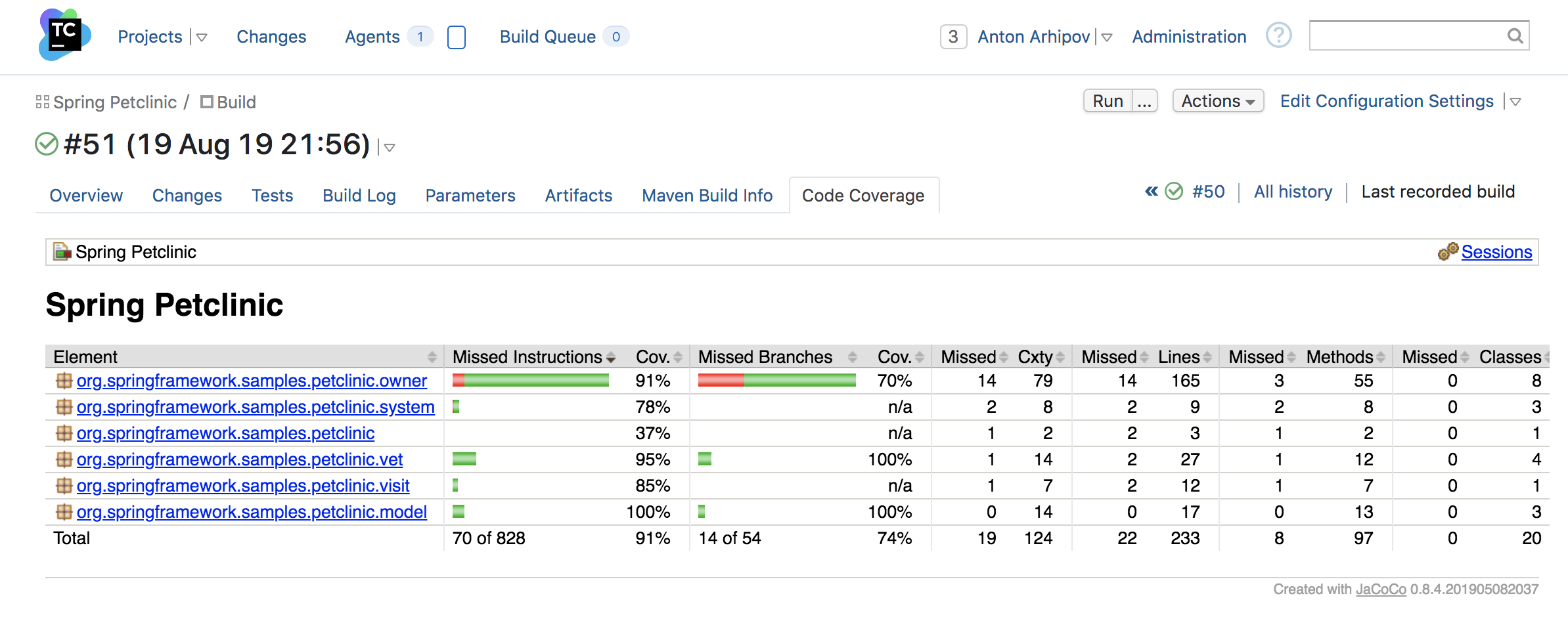Sort by Methods column

click(1346, 356)
